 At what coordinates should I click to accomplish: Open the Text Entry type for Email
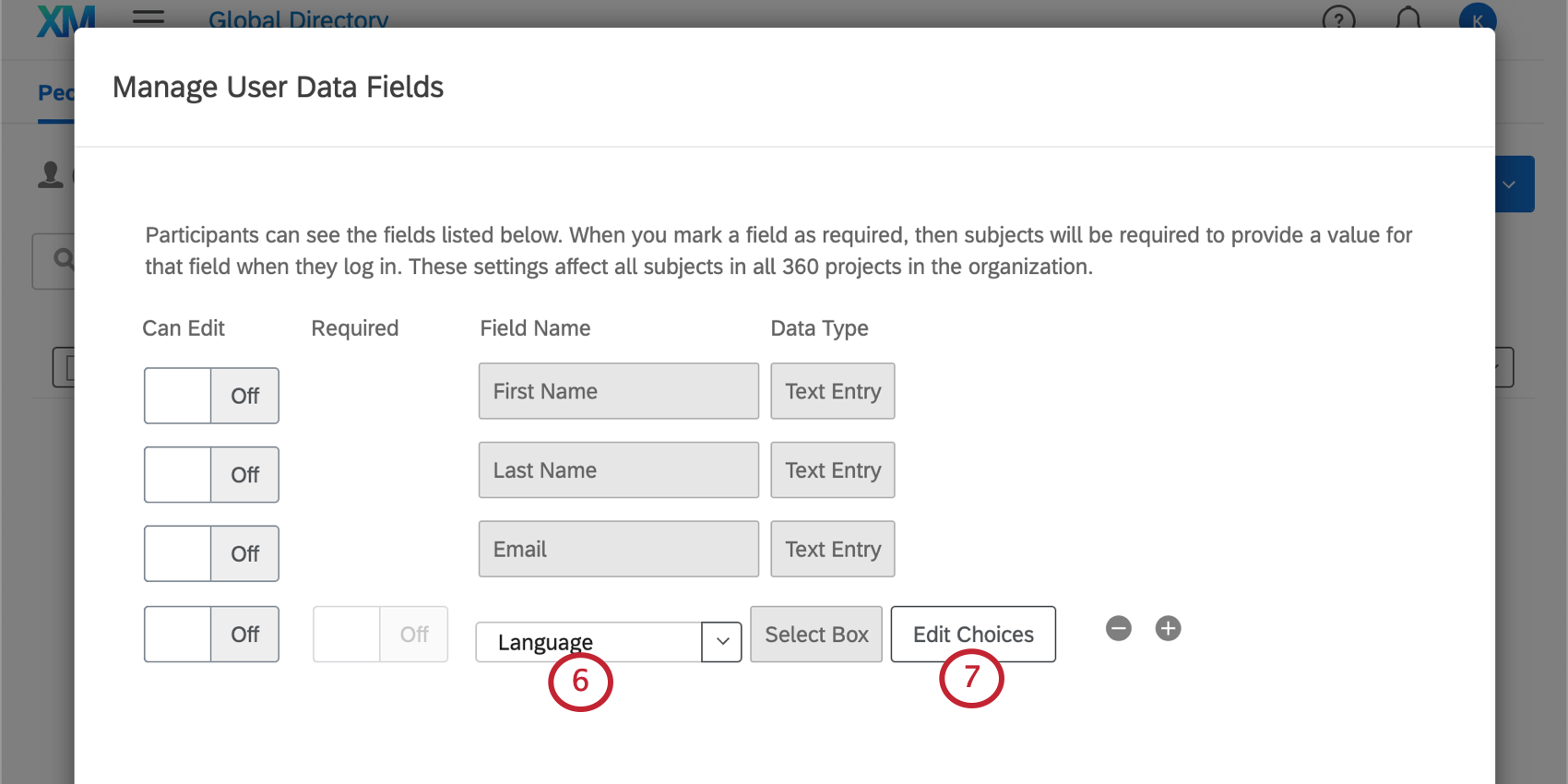coord(832,549)
